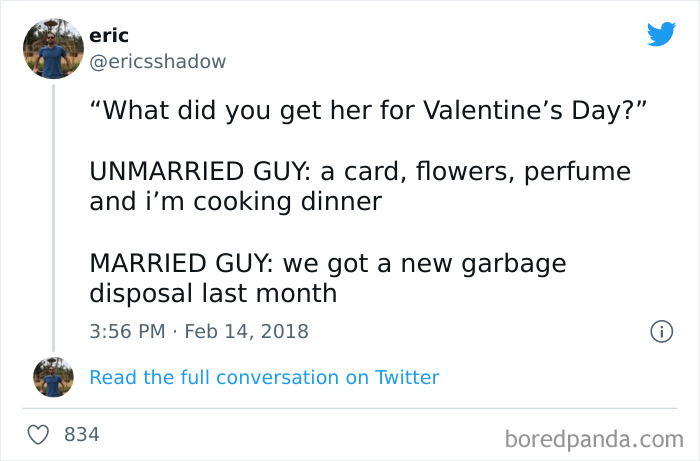The width and height of the screenshot is (700, 461).
Task: Click the 834 likes count
Action: pos(80,435)
